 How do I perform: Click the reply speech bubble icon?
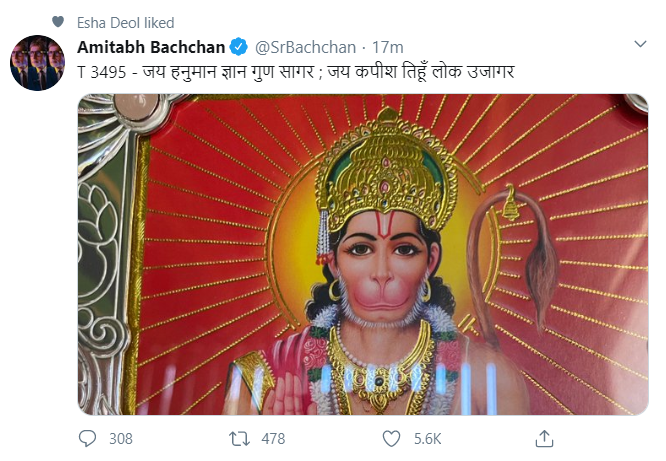tap(88, 438)
